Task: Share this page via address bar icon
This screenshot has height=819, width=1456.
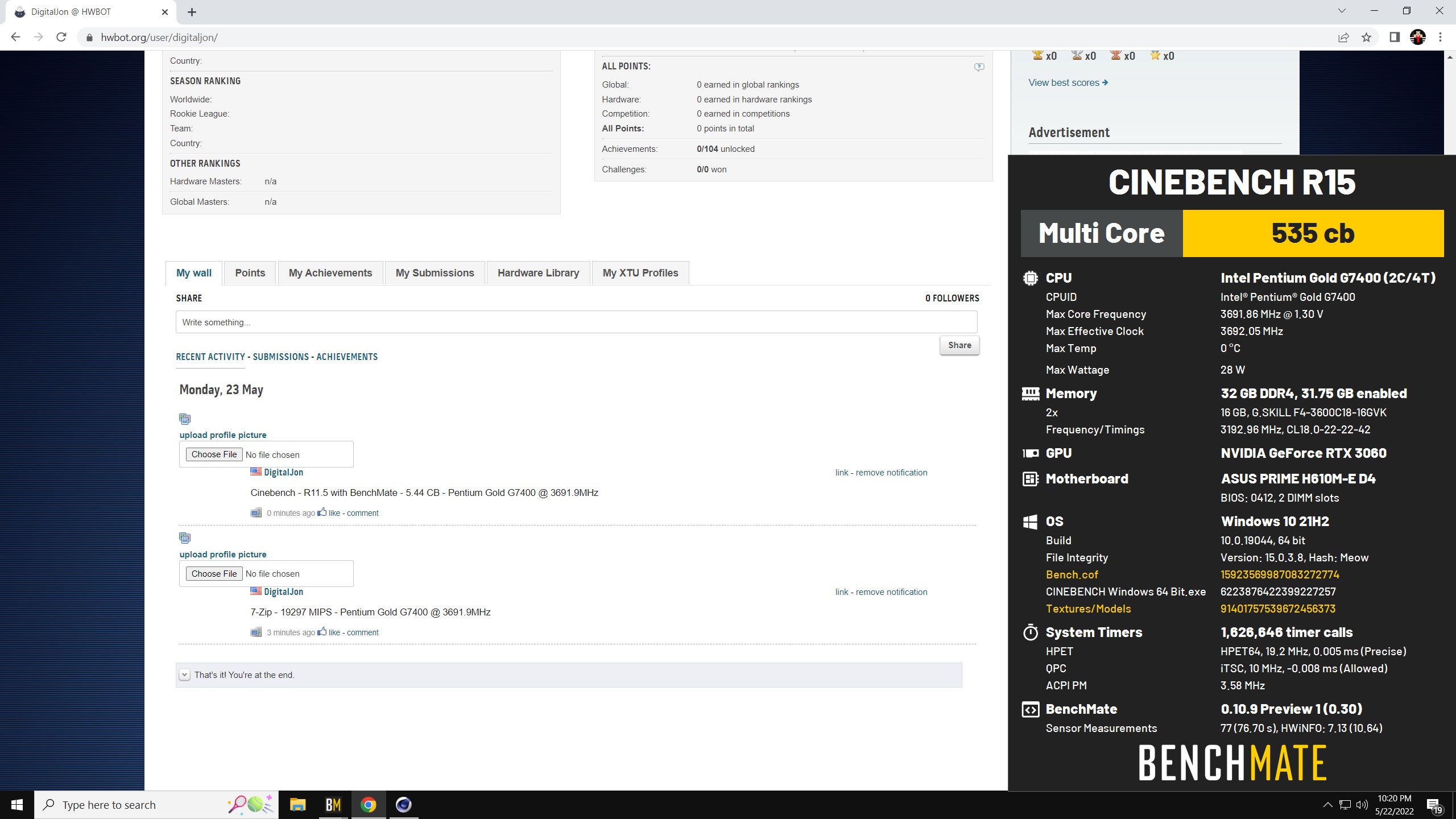Action: (1343, 38)
